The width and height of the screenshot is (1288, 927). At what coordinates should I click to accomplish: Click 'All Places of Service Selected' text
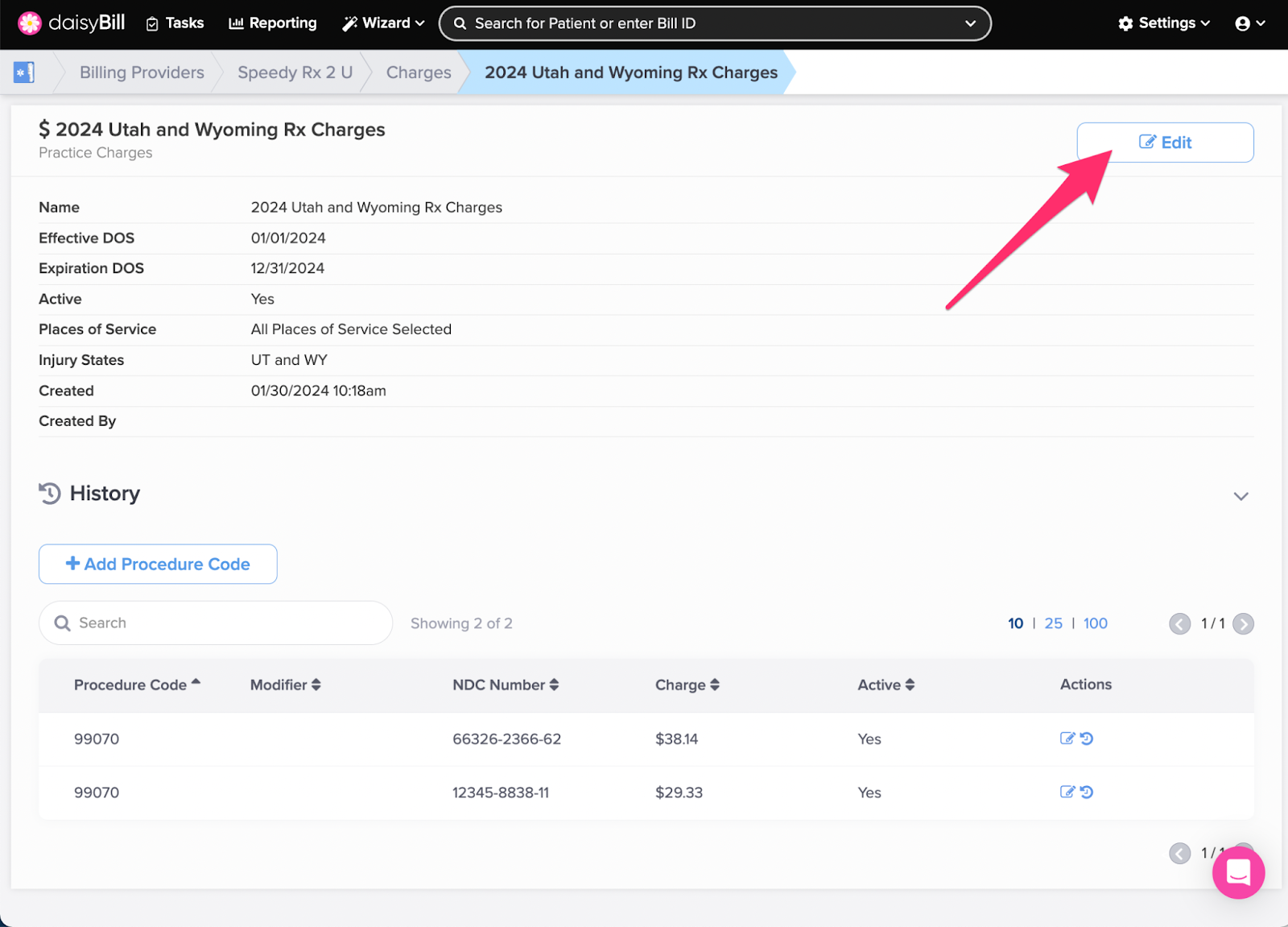351,329
